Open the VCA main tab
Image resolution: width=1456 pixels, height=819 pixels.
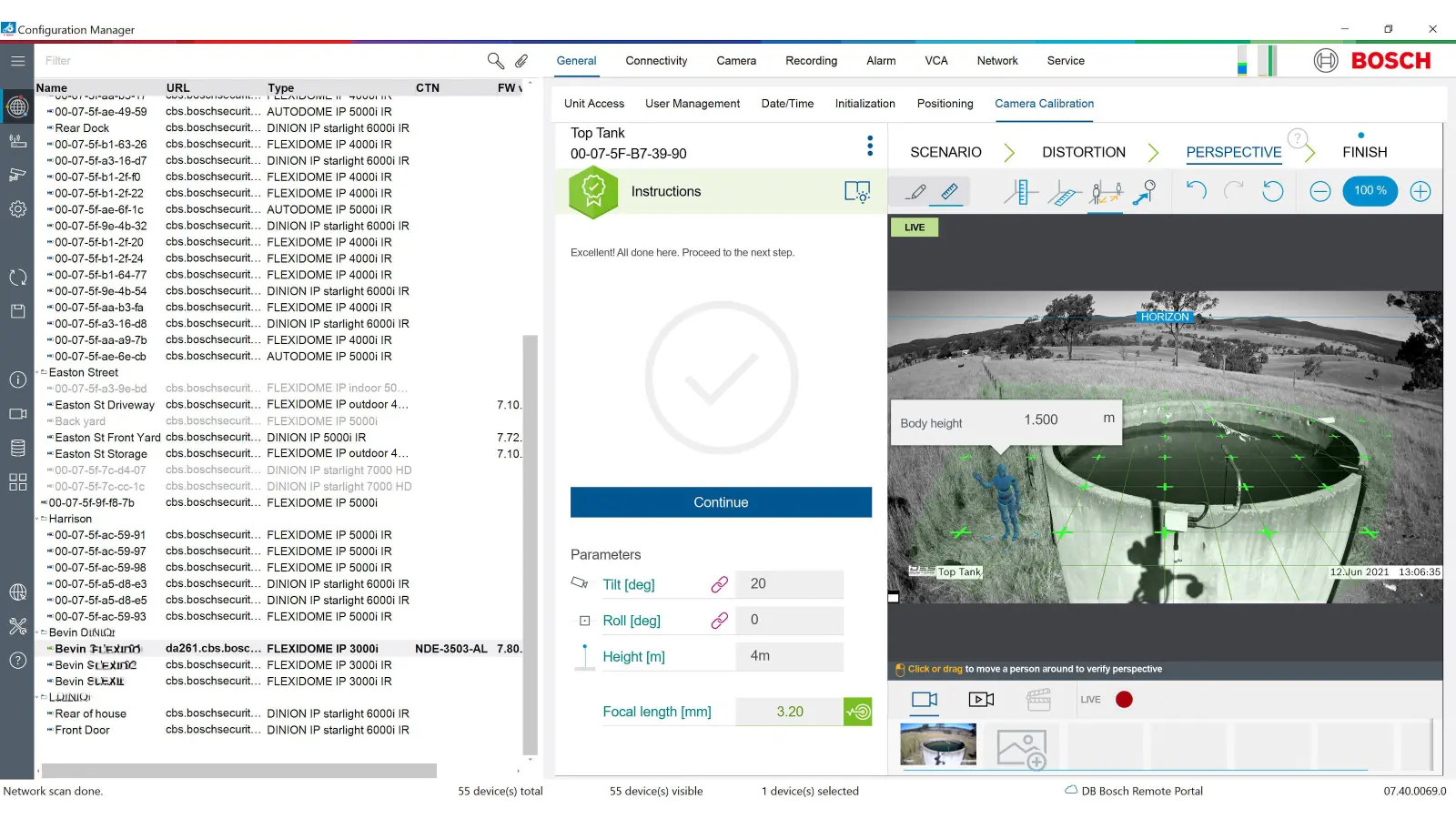click(936, 61)
